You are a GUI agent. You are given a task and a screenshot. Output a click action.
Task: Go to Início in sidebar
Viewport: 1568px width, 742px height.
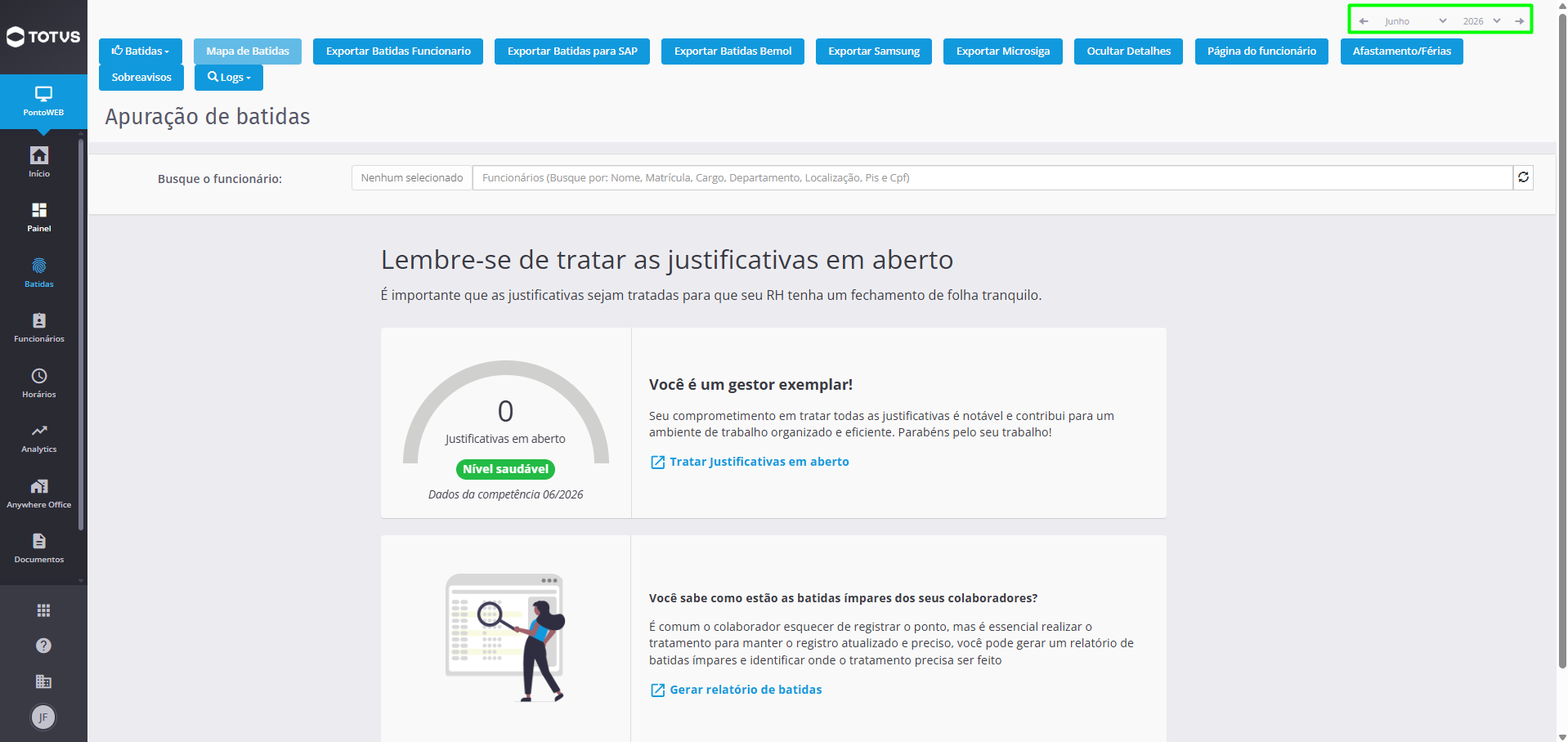pos(39,162)
